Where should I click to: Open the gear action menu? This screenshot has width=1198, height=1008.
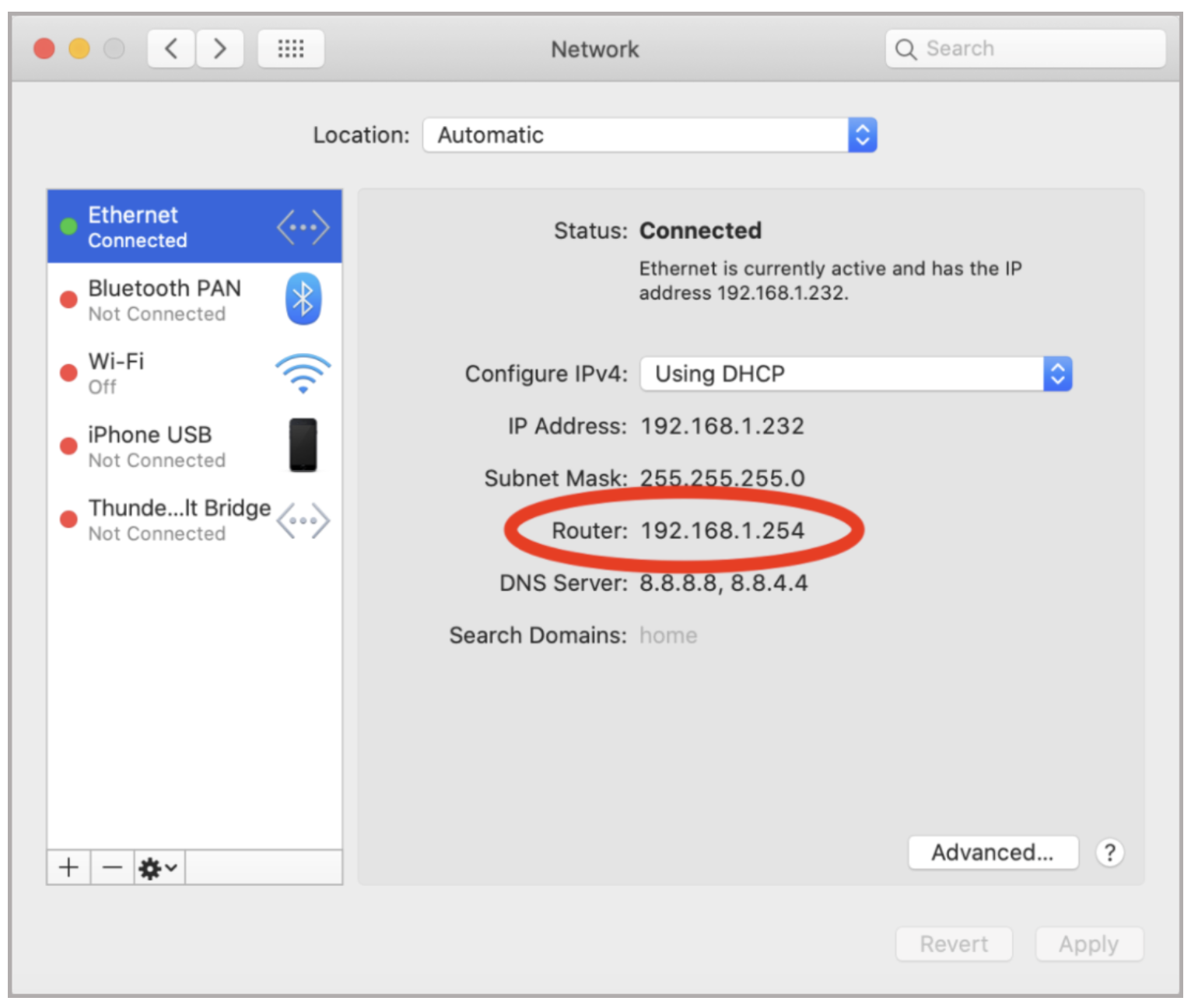159,867
